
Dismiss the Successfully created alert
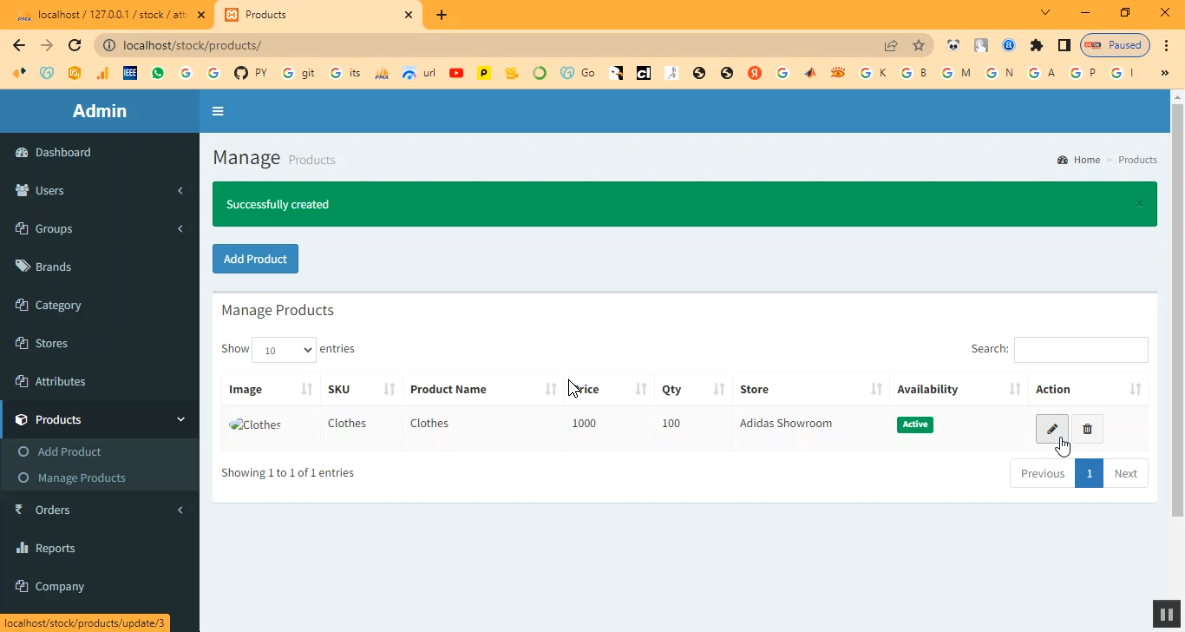pyautogui.click(x=1138, y=204)
